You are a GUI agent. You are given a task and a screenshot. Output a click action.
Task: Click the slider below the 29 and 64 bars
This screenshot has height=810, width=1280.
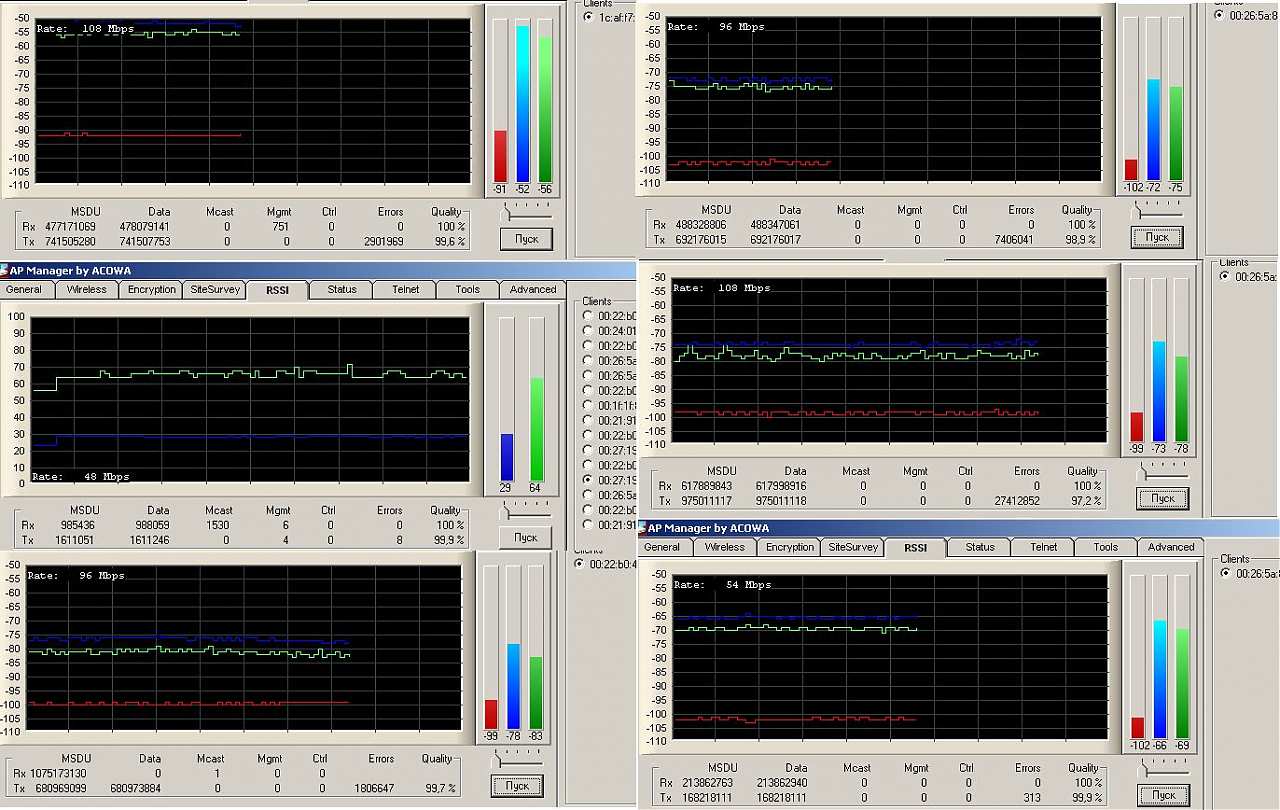click(x=527, y=511)
